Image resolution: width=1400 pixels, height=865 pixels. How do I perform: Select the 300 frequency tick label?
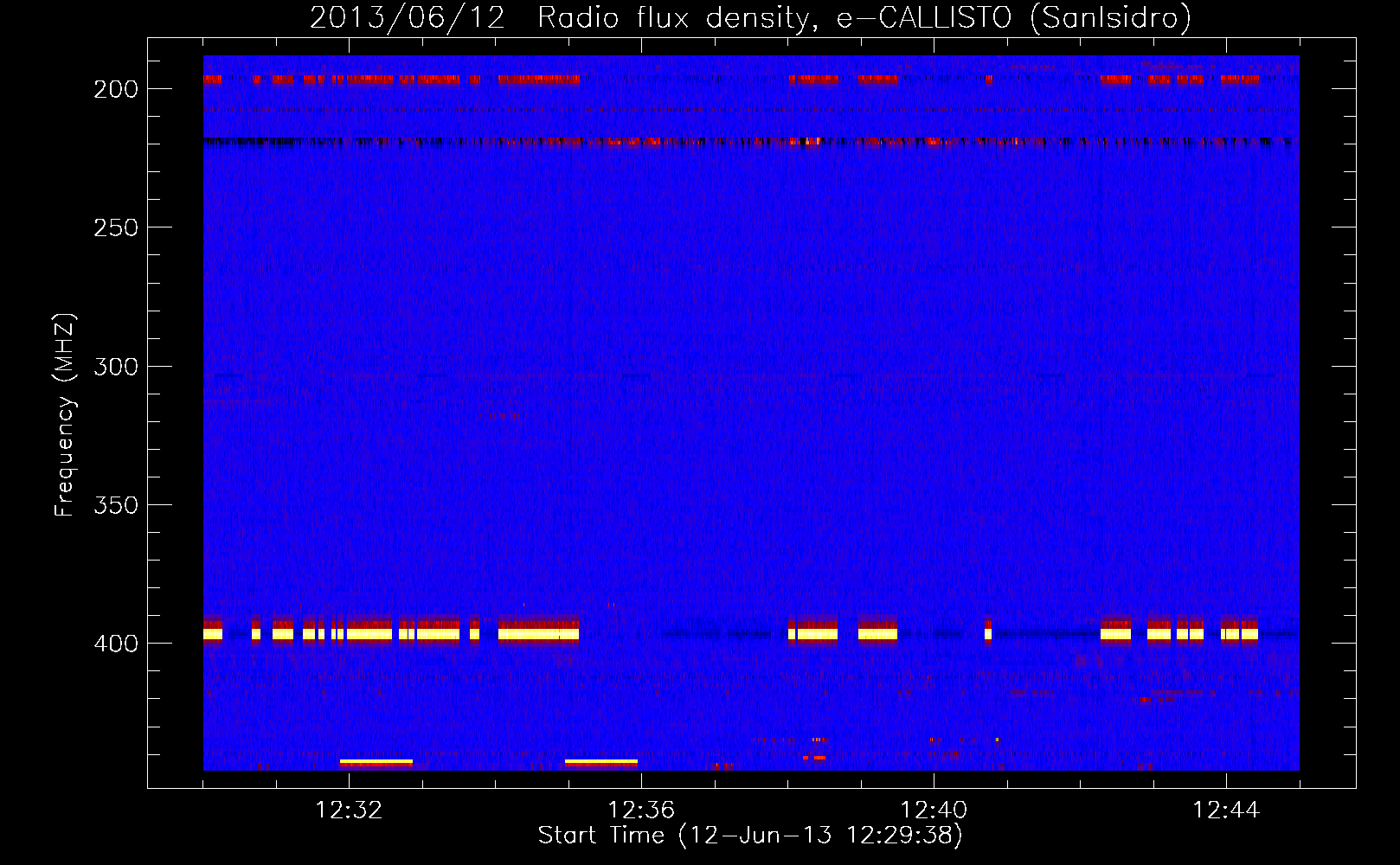(116, 367)
